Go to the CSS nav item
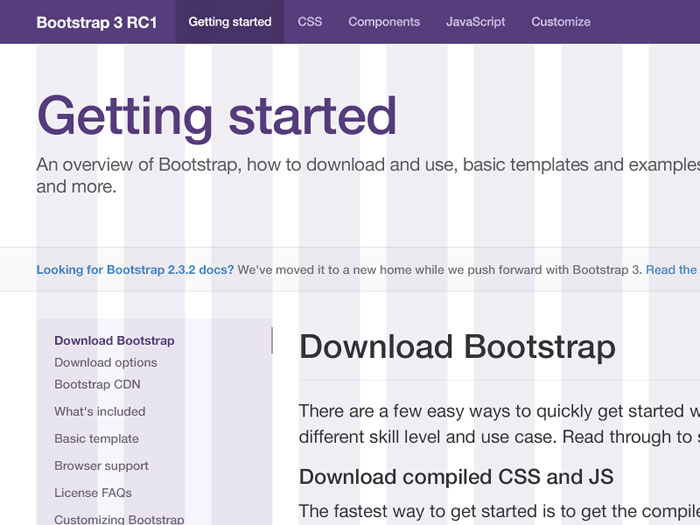Screen dimensions: 700x525 coord(310,22)
